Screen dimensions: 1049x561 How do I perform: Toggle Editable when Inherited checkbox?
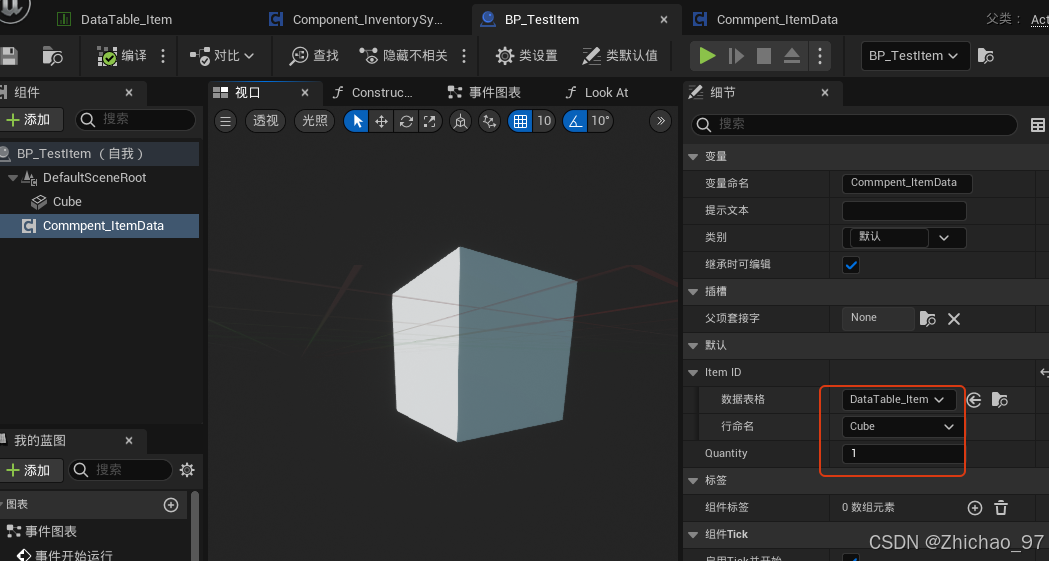click(x=851, y=265)
